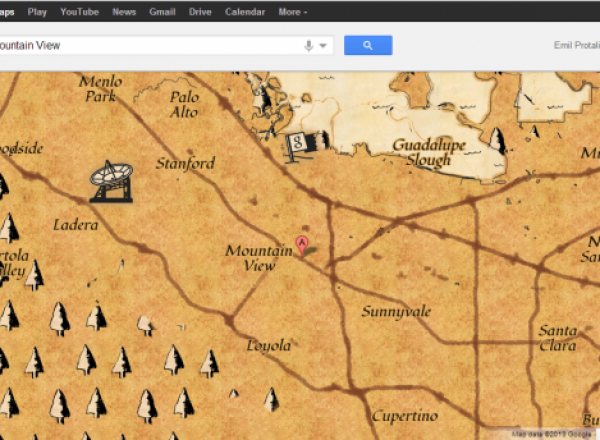Open Gmail in the top bar
600x440 pixels.
coord(162,12)
